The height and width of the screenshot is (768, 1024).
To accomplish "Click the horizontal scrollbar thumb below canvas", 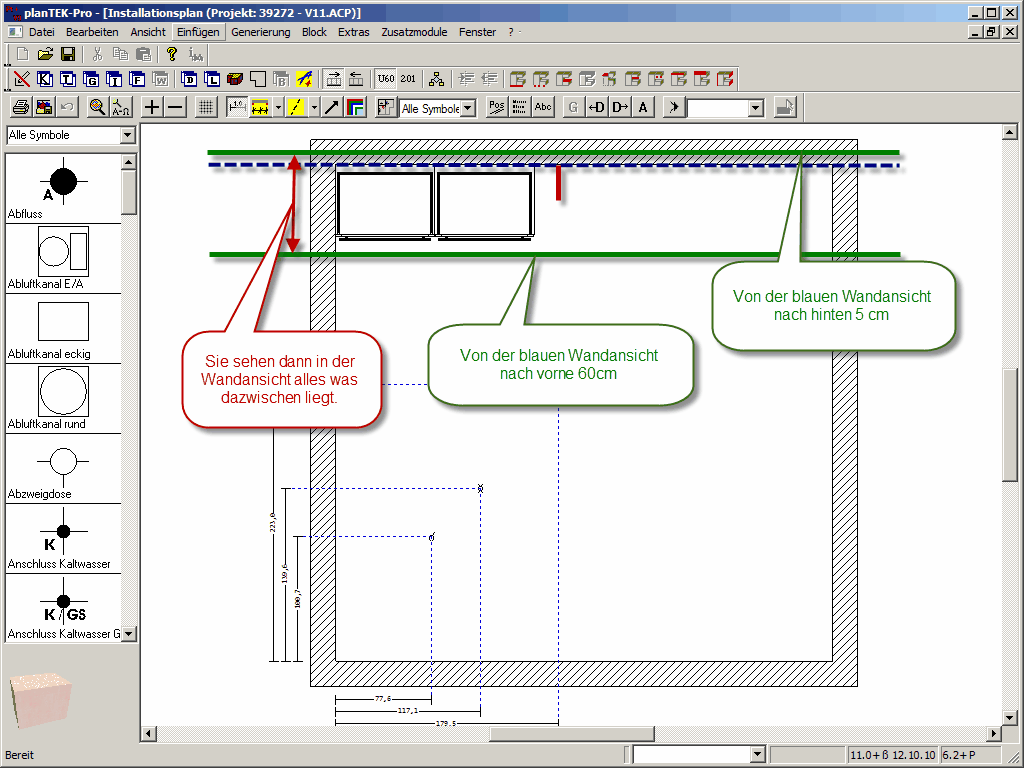I will click(570, 734).
